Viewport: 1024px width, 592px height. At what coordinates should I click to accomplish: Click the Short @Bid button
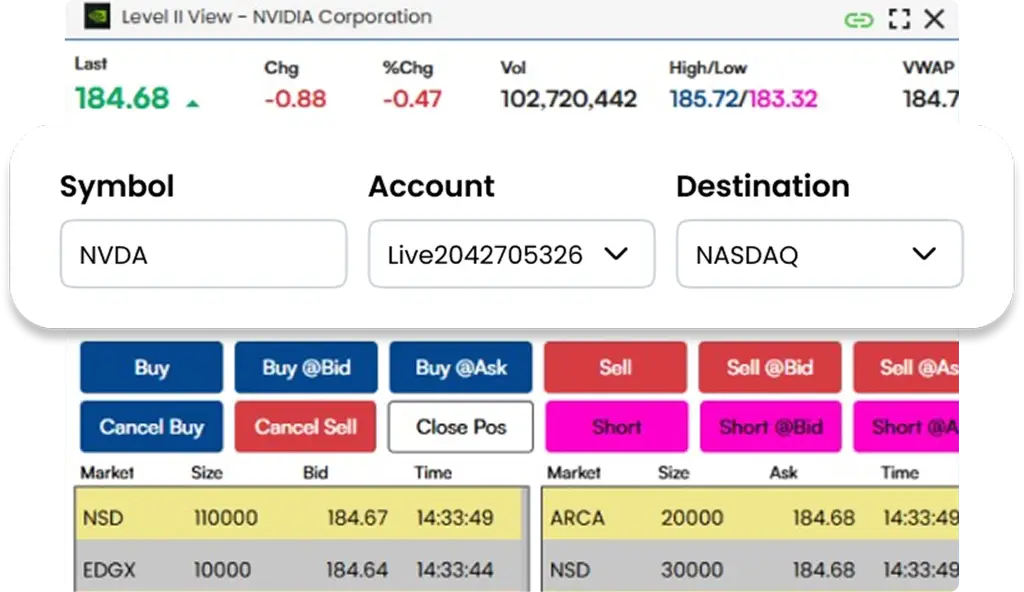[771, 427]
